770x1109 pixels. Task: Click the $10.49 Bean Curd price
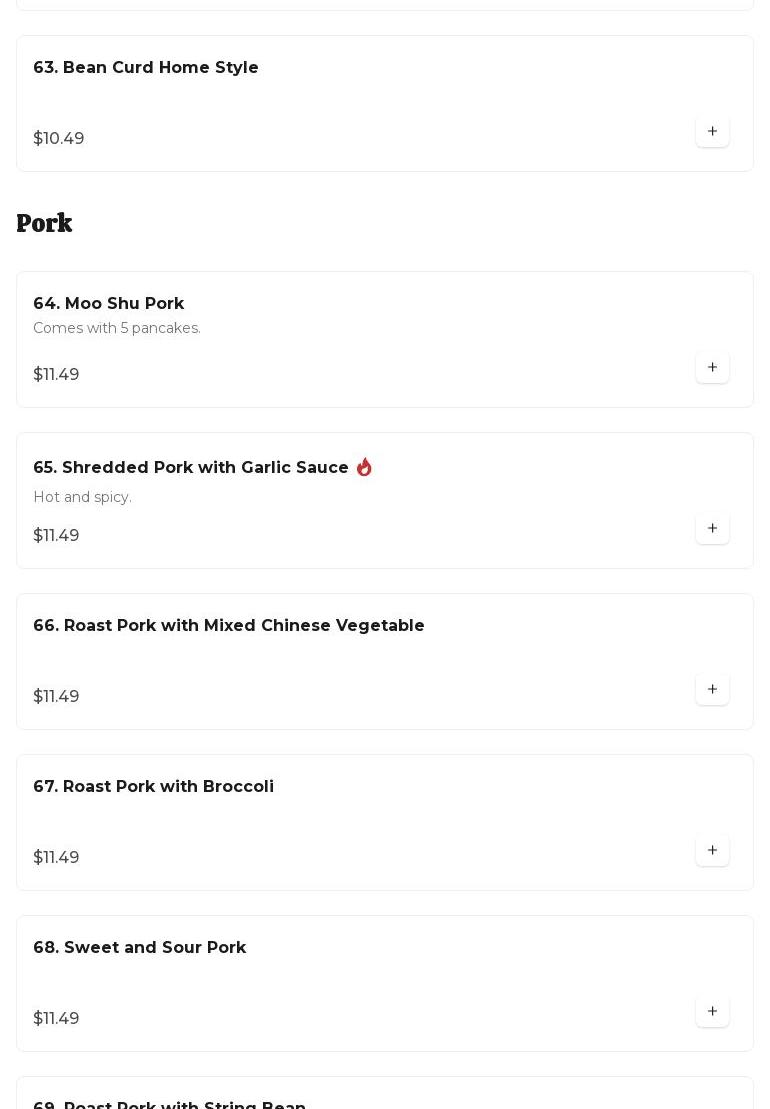(x=59, y=139)
